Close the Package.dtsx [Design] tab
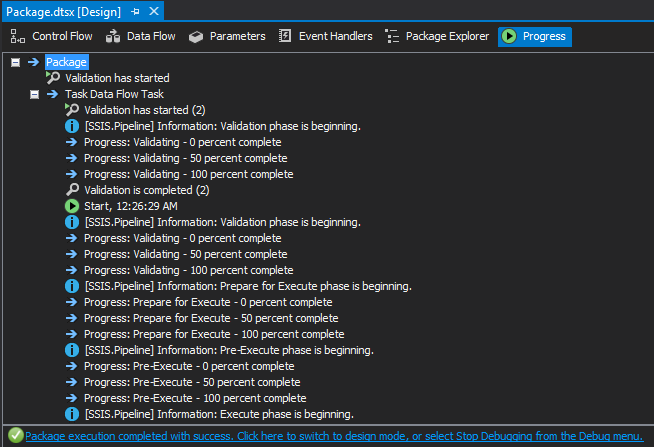This screenshot has width=654, height=447. coord(154,11)
